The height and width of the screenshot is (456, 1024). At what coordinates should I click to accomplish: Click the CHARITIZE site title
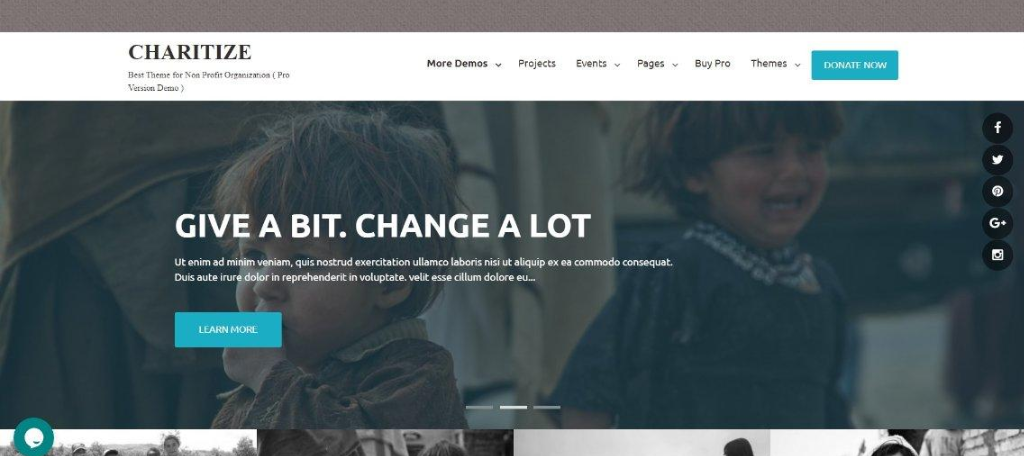coord(189,52)
